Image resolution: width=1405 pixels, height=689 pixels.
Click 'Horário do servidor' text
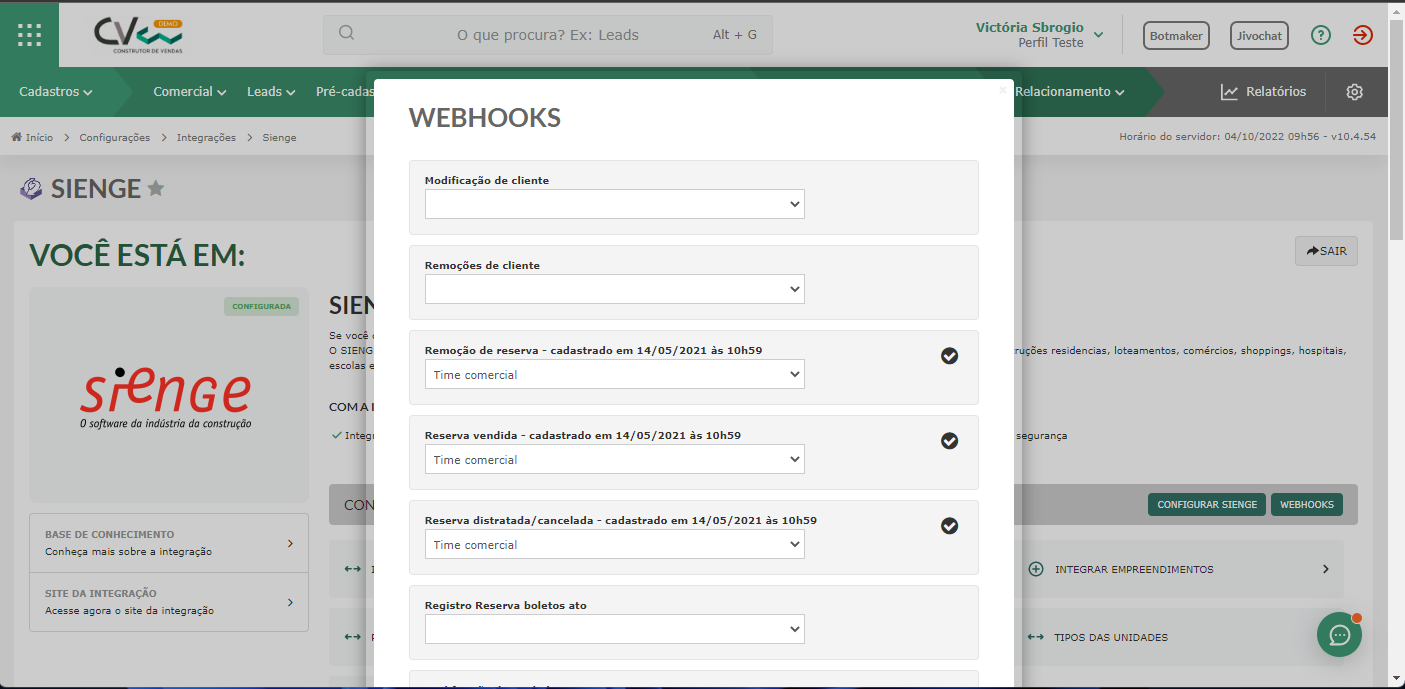pos(1248,137)
